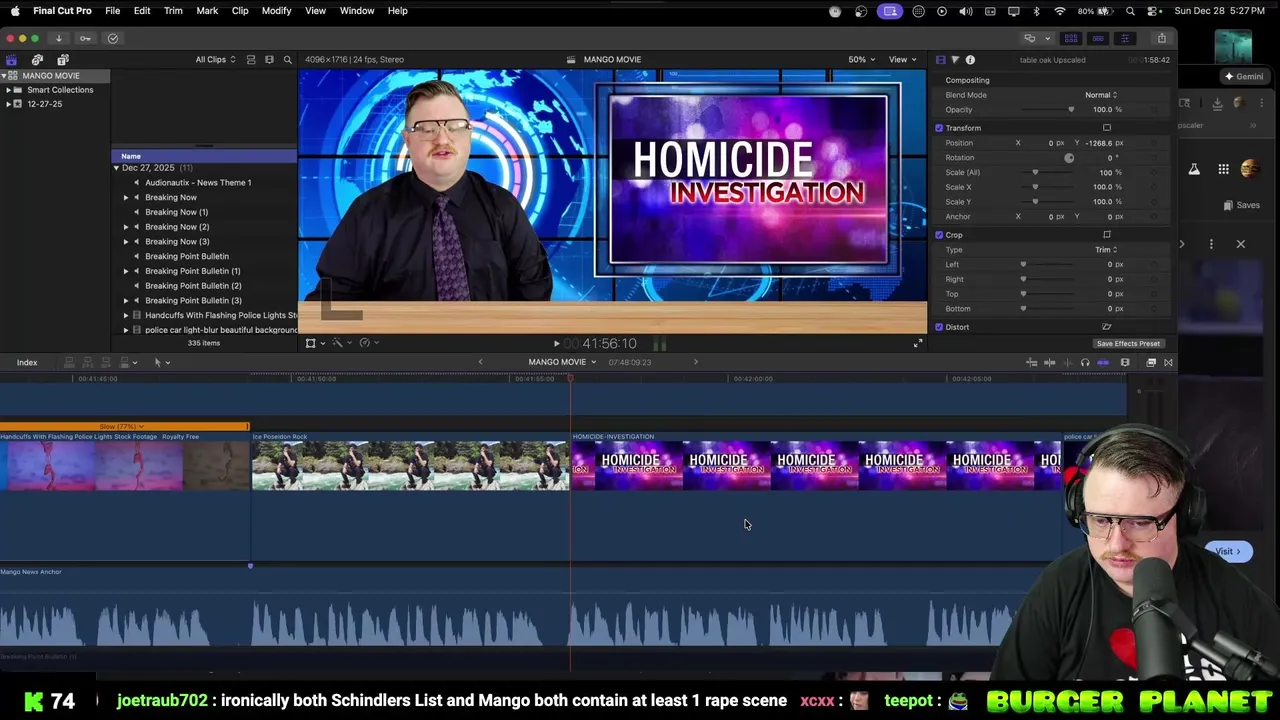Click Crop onscreen controls icon

pos(1106,235)
